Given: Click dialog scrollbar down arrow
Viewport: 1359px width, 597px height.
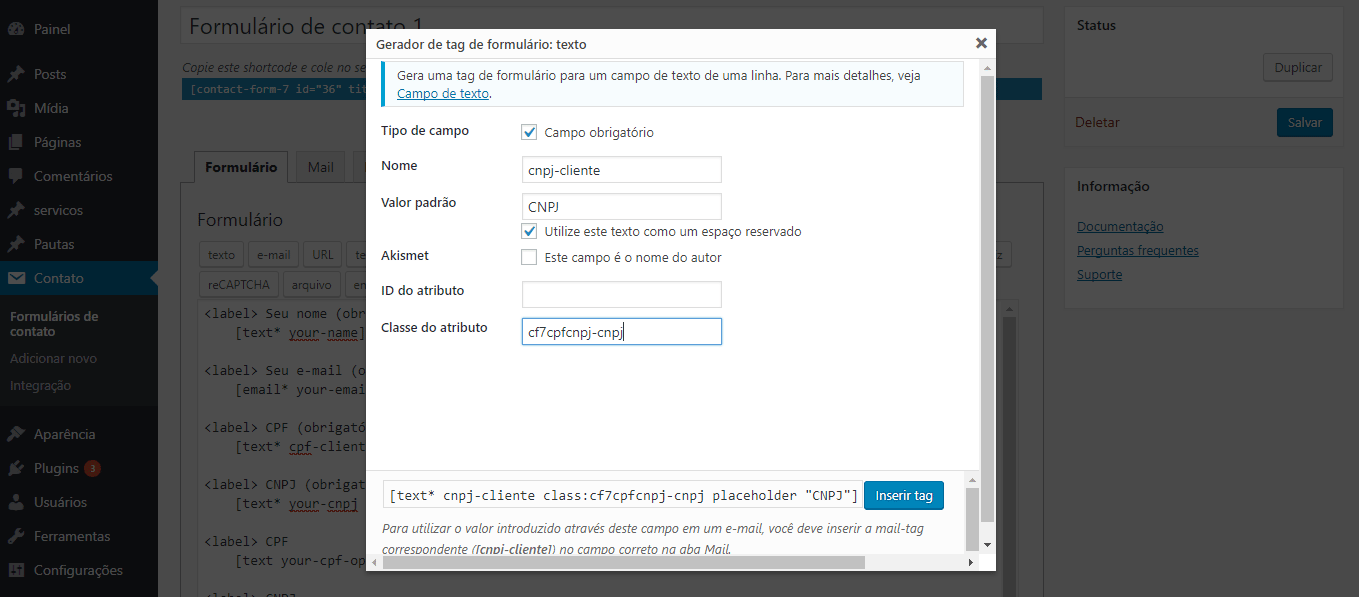Looking at the screenshot, I should coord(987,544).
